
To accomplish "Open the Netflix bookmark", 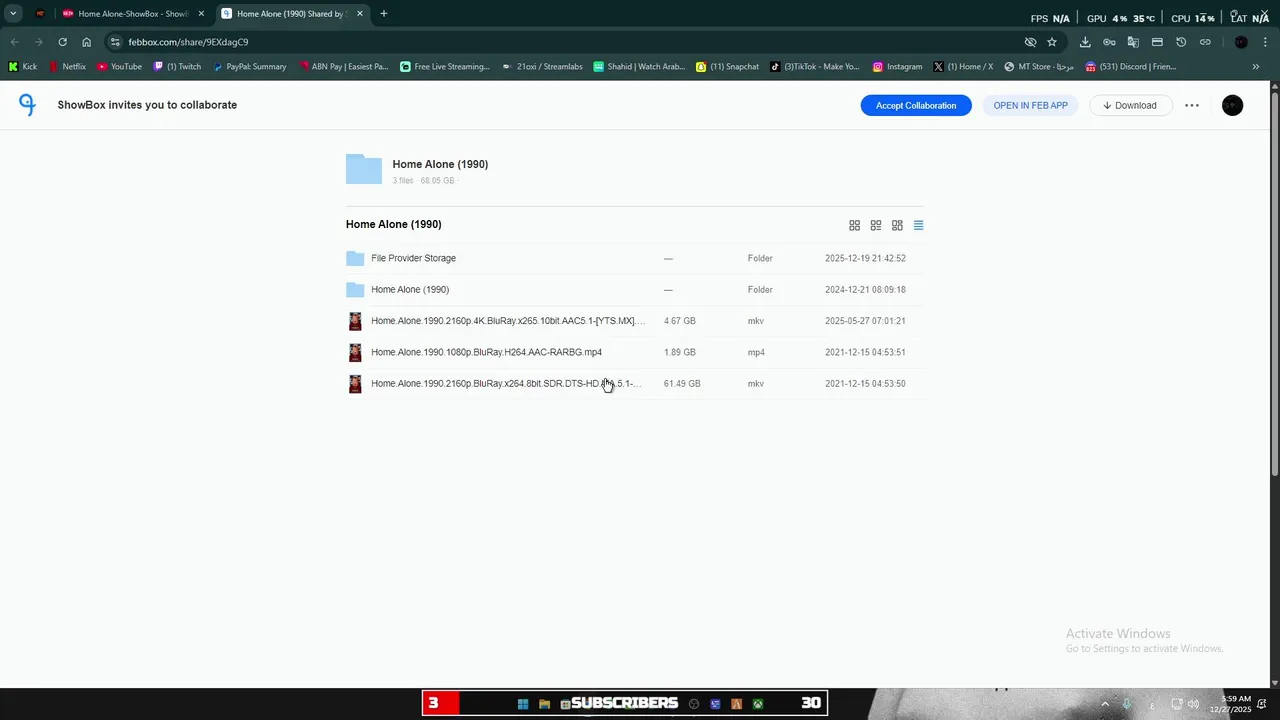I will [x=68, y=67].
